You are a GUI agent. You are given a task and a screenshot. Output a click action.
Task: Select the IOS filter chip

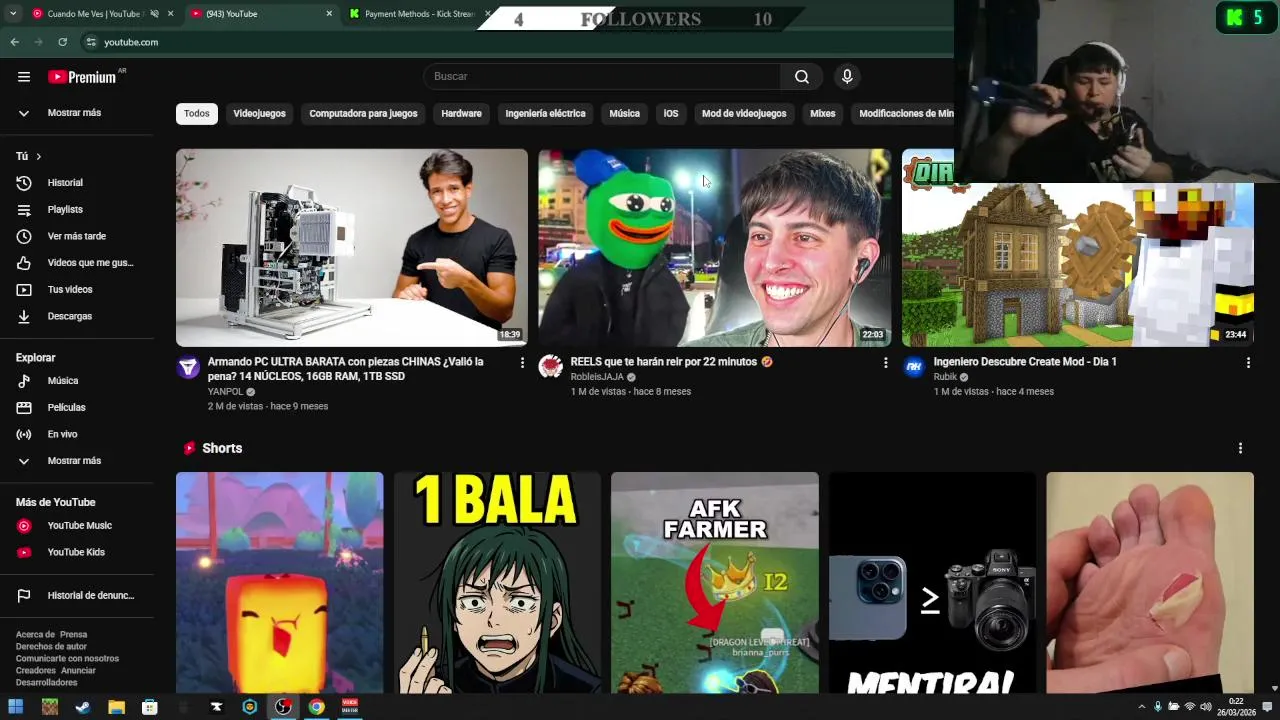tap(670, 114)
